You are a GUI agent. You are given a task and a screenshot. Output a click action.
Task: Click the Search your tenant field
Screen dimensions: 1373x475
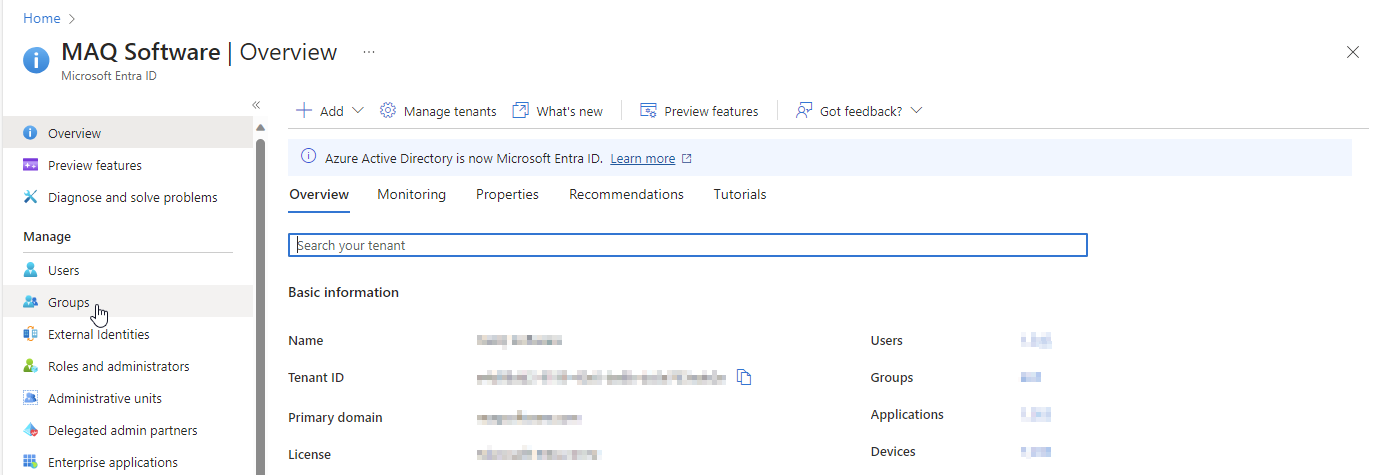687,245
